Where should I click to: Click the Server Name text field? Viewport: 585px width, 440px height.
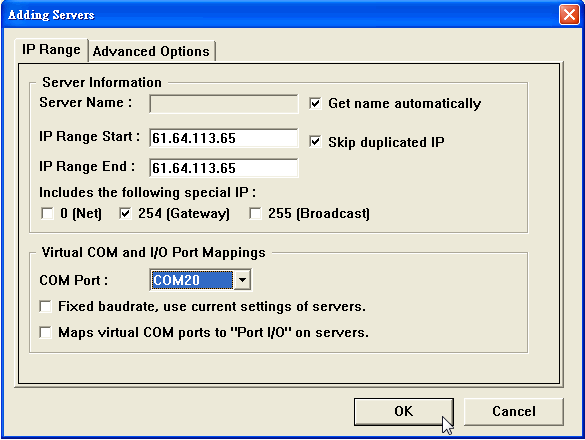223,103
